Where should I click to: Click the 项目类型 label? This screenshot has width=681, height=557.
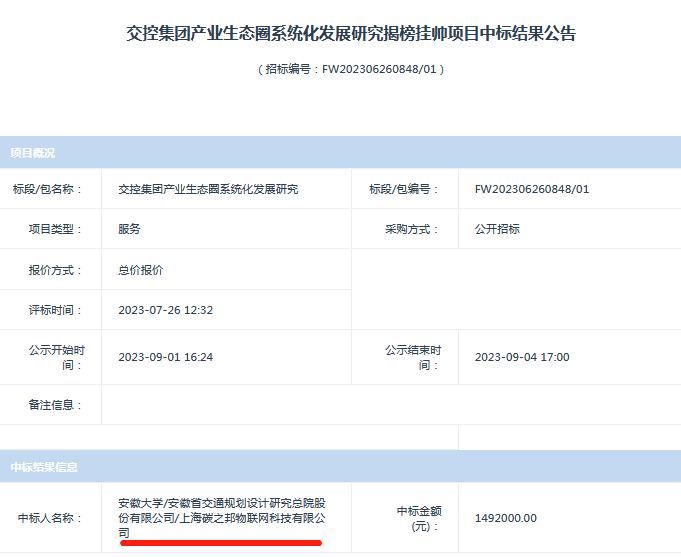(x=56, y=229)
